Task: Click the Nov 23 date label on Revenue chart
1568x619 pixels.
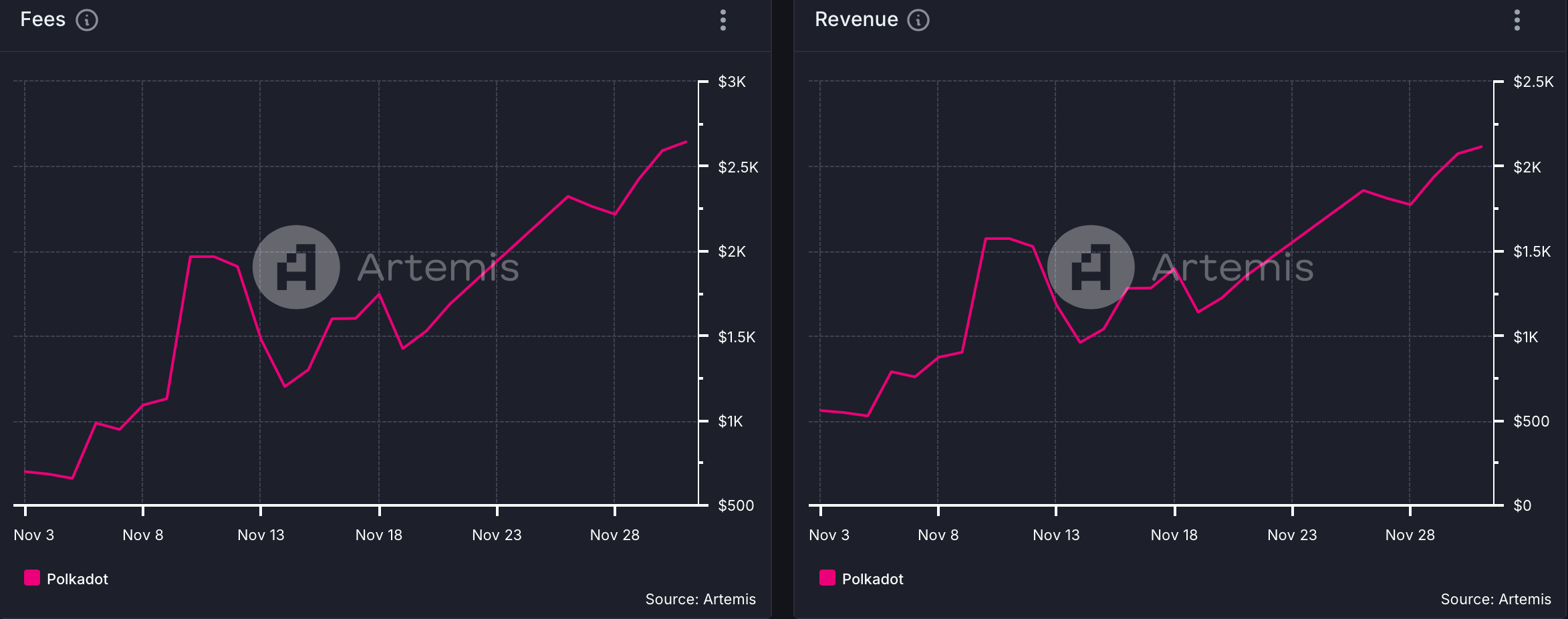Action: point(1292,535)
